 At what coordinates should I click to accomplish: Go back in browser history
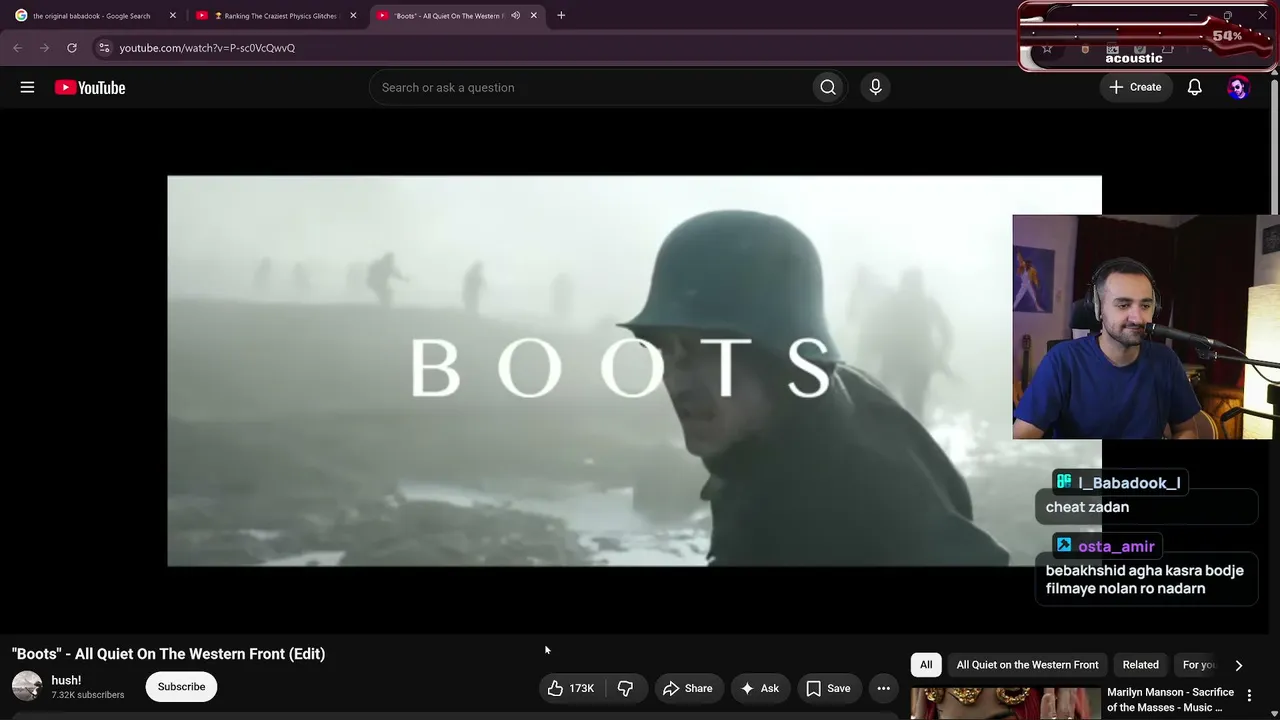[x=17, y=47]
